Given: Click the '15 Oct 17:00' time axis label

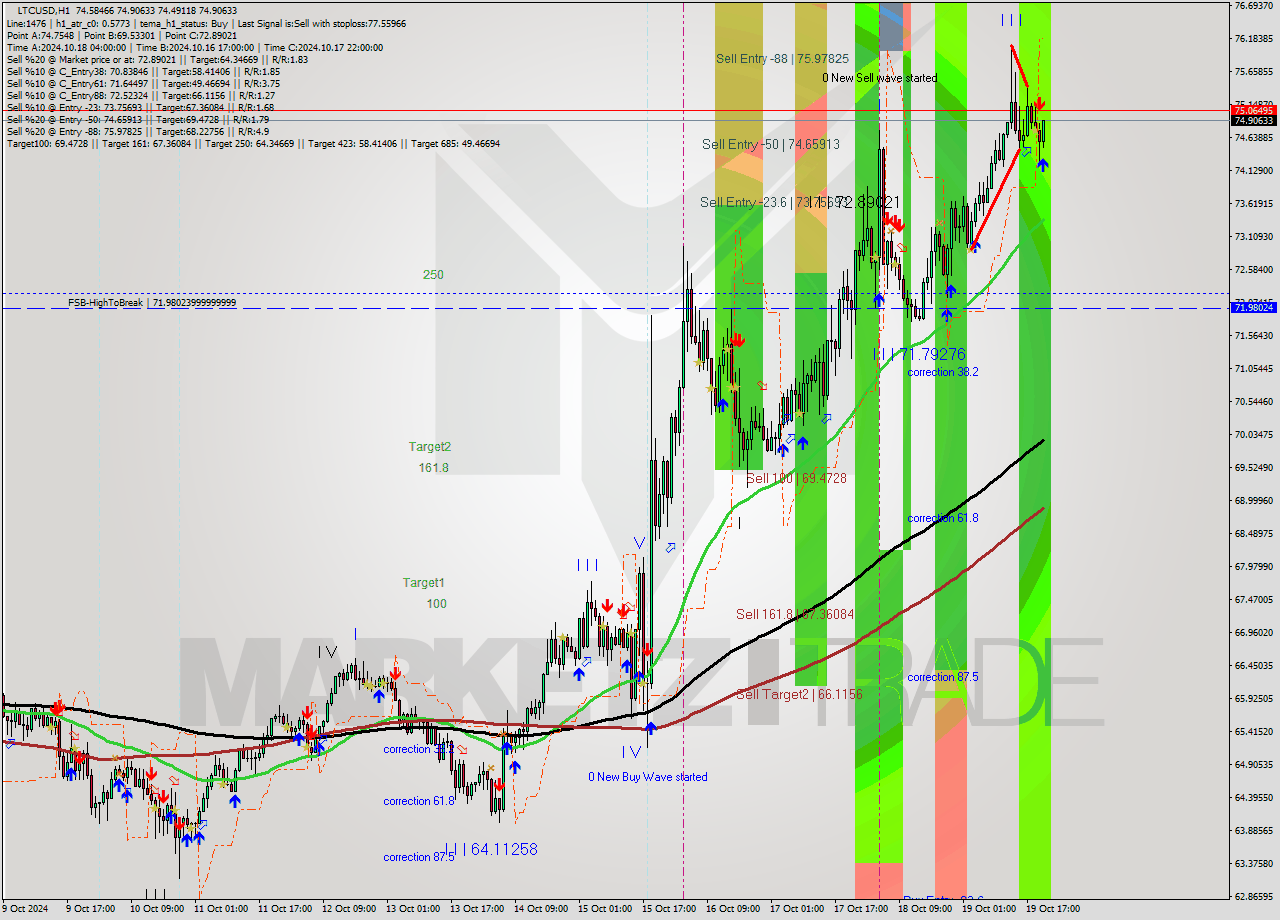Looking at the screenshot, I should tap(670, 909).
